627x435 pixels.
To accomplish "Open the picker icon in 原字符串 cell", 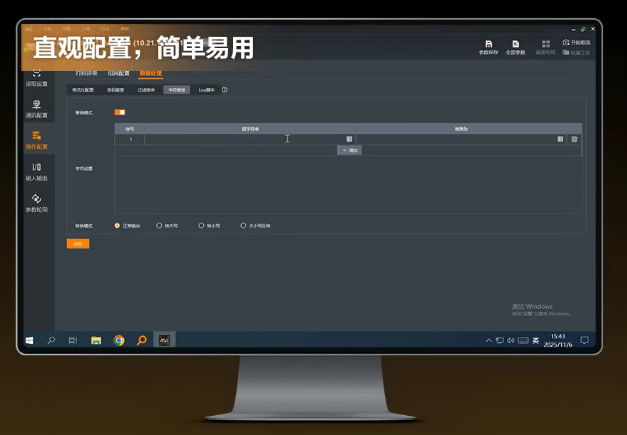I will (349, 139).
